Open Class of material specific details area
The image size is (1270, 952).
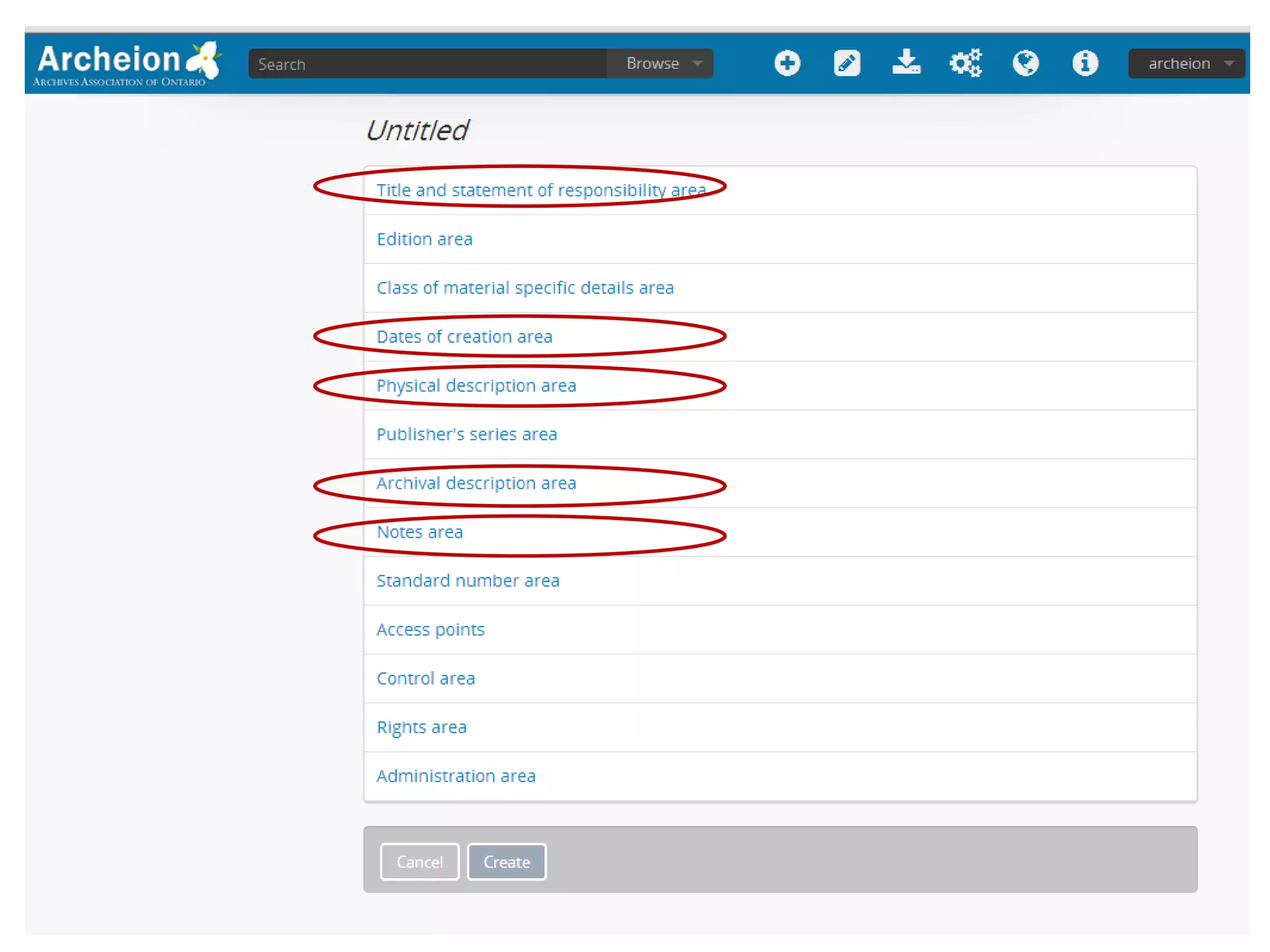(525, 288)
